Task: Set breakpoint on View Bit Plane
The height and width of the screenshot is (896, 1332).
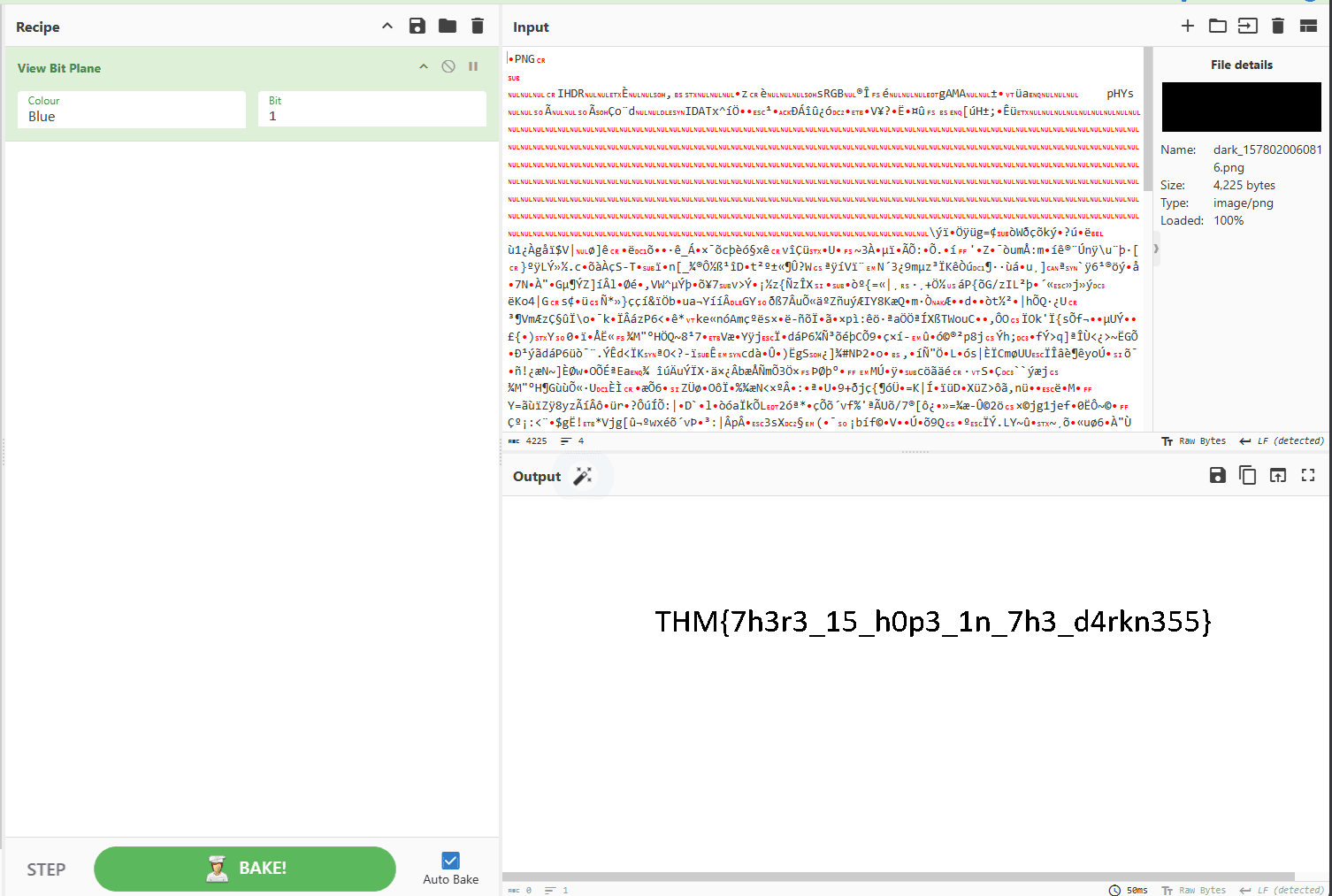Action: coord(473,66)
